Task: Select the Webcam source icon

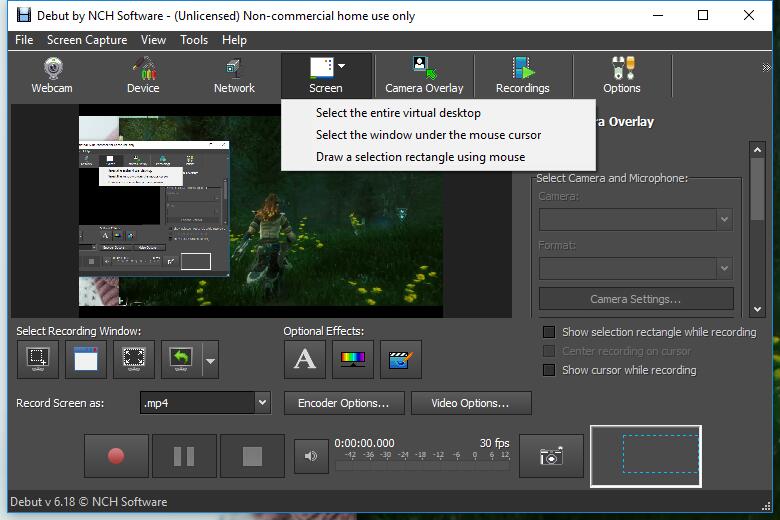Action: (x=52, y=75)
